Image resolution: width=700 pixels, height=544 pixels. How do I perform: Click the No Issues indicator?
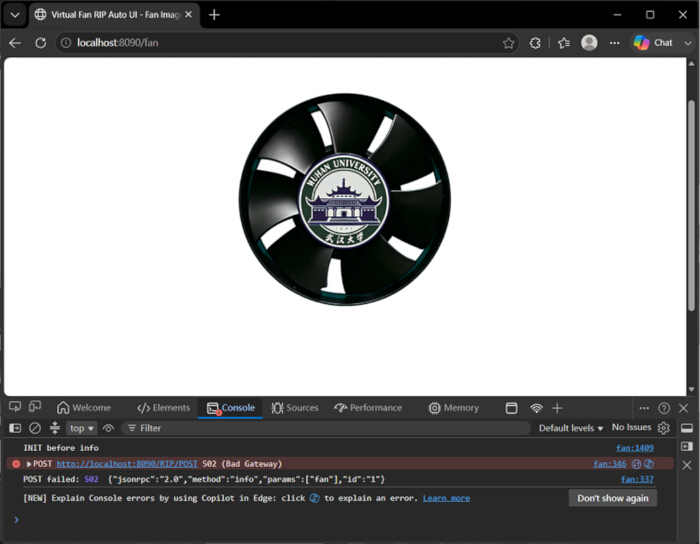pyautogui.click(x=631, y=428)
